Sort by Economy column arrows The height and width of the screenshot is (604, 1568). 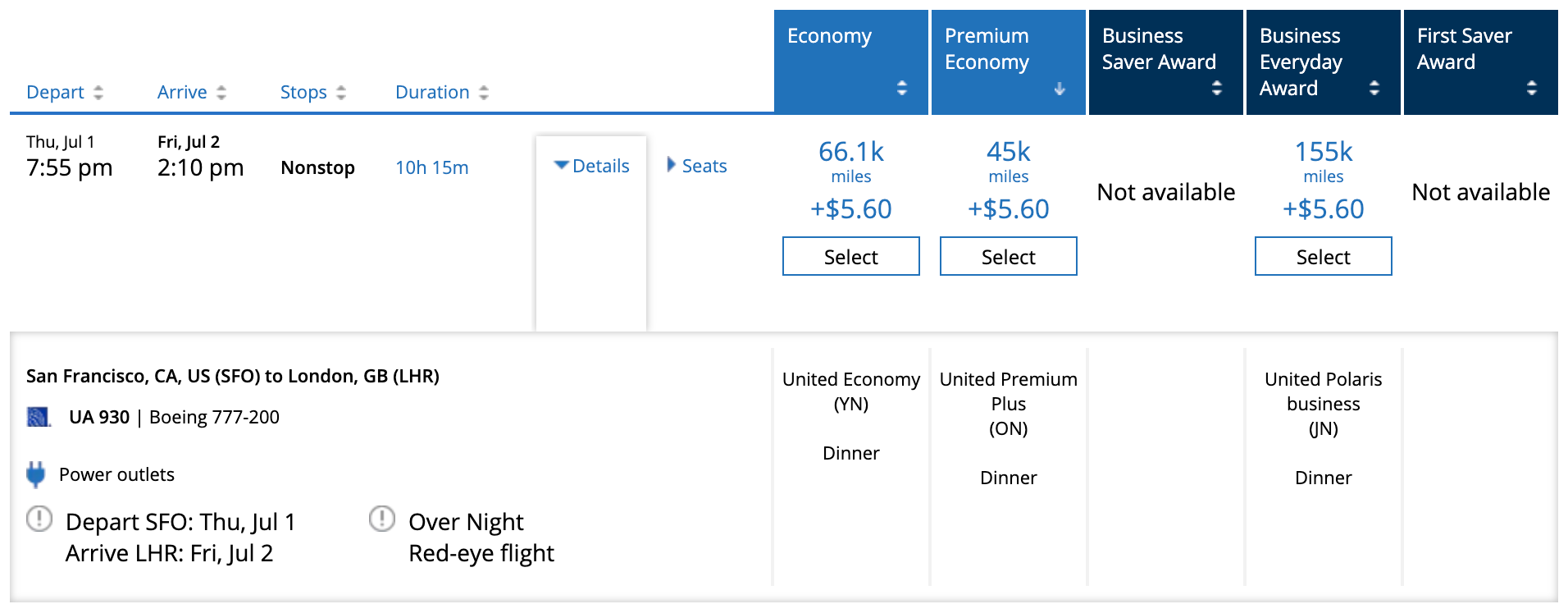(x=901, y=88)
